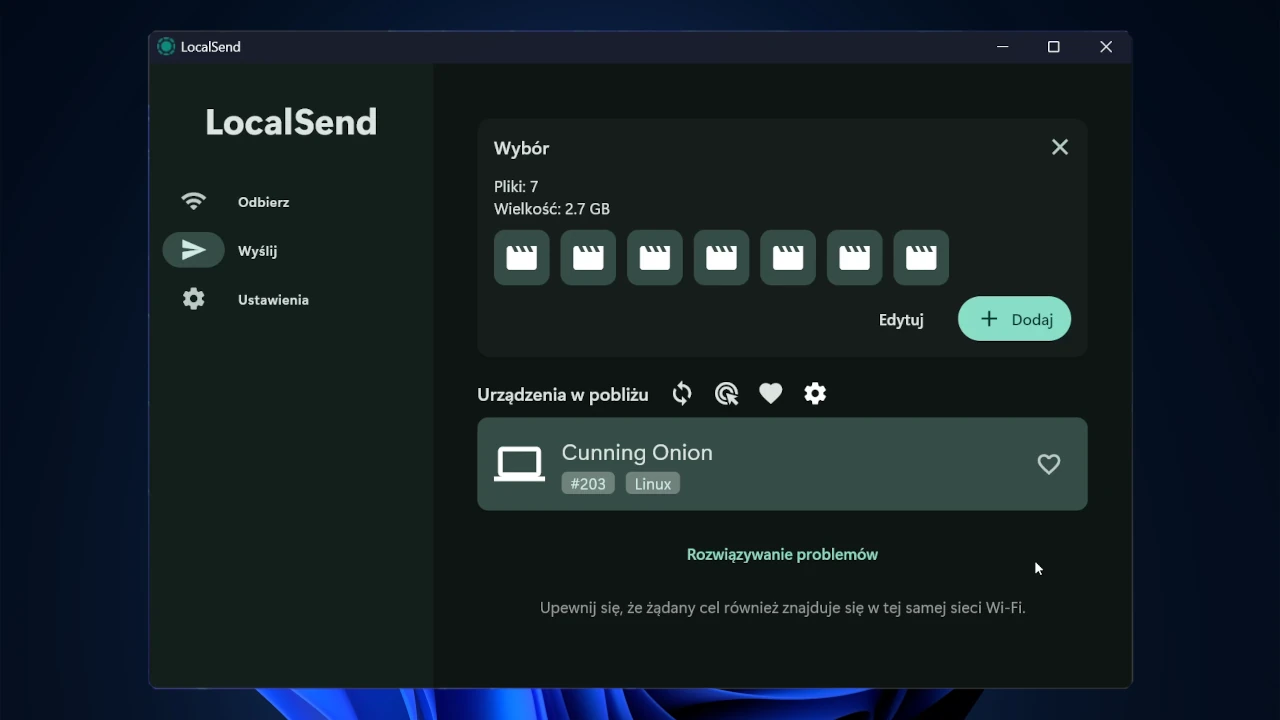Image resolution: width=1280 pixels, height=720 pixels.
Task: Open Ustawienia in the sidebar
Action: point(238,300)
